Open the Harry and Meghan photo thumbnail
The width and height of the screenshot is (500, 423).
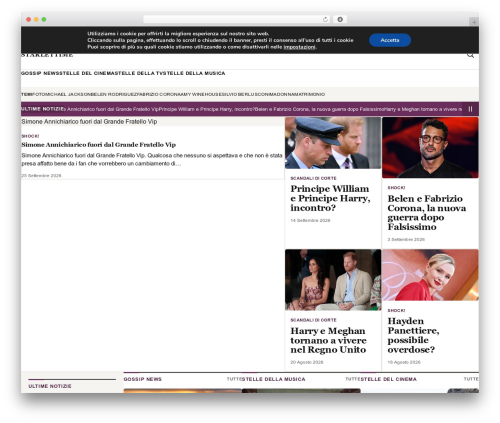coord(333,280)
